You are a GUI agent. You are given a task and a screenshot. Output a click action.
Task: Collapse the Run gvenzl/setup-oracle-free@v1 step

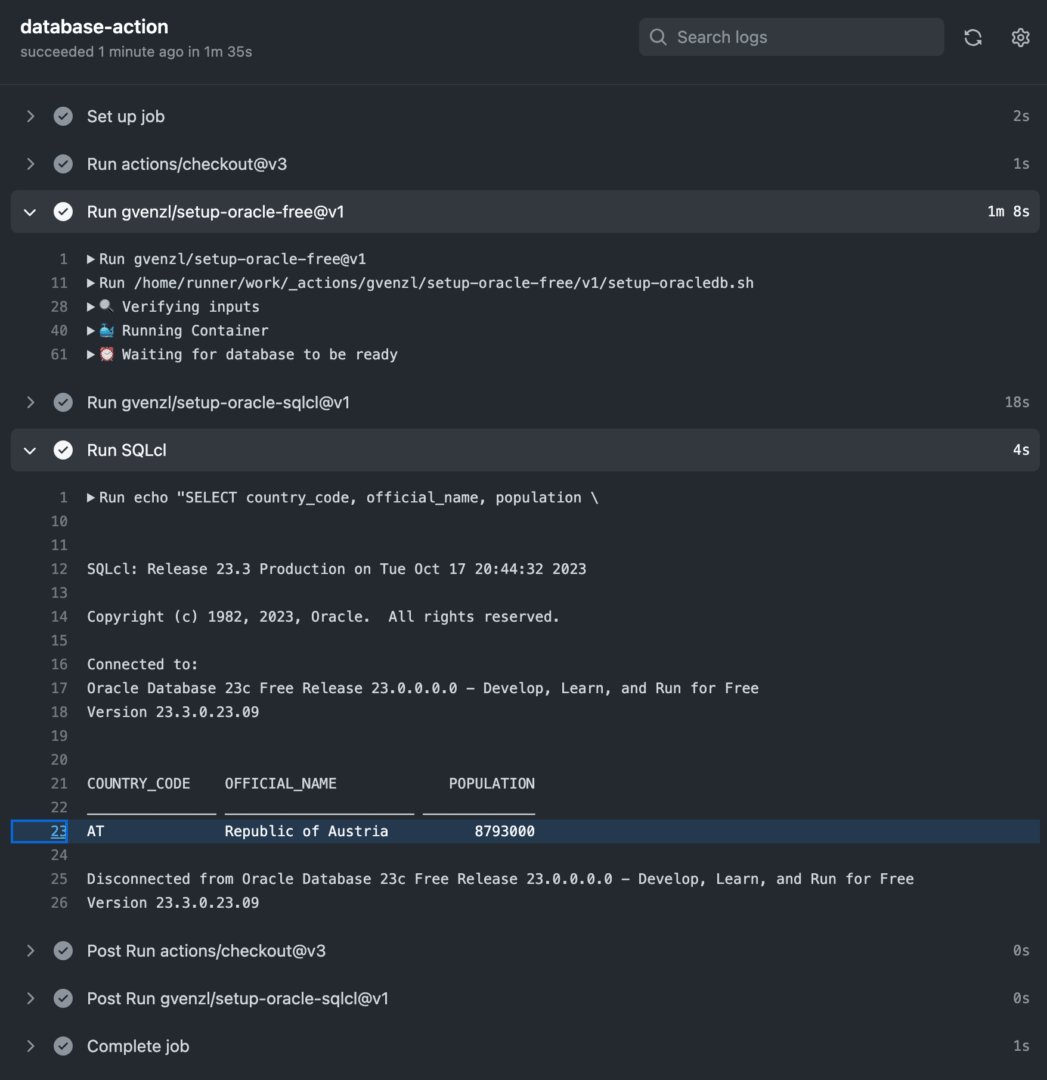point(29,211)
